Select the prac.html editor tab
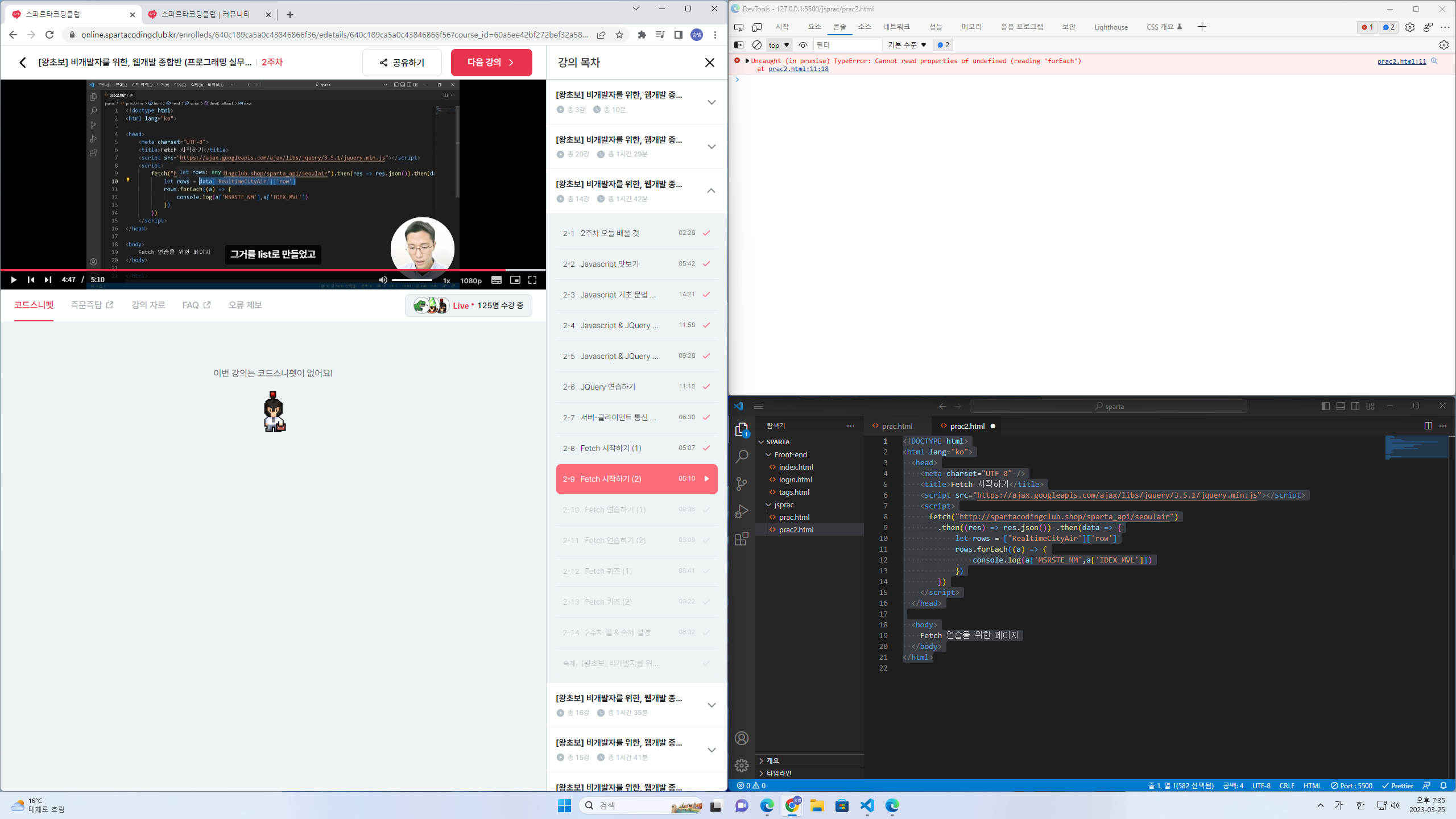The height and width of the screenshot is (819, 1456). (x=897, y=426)
